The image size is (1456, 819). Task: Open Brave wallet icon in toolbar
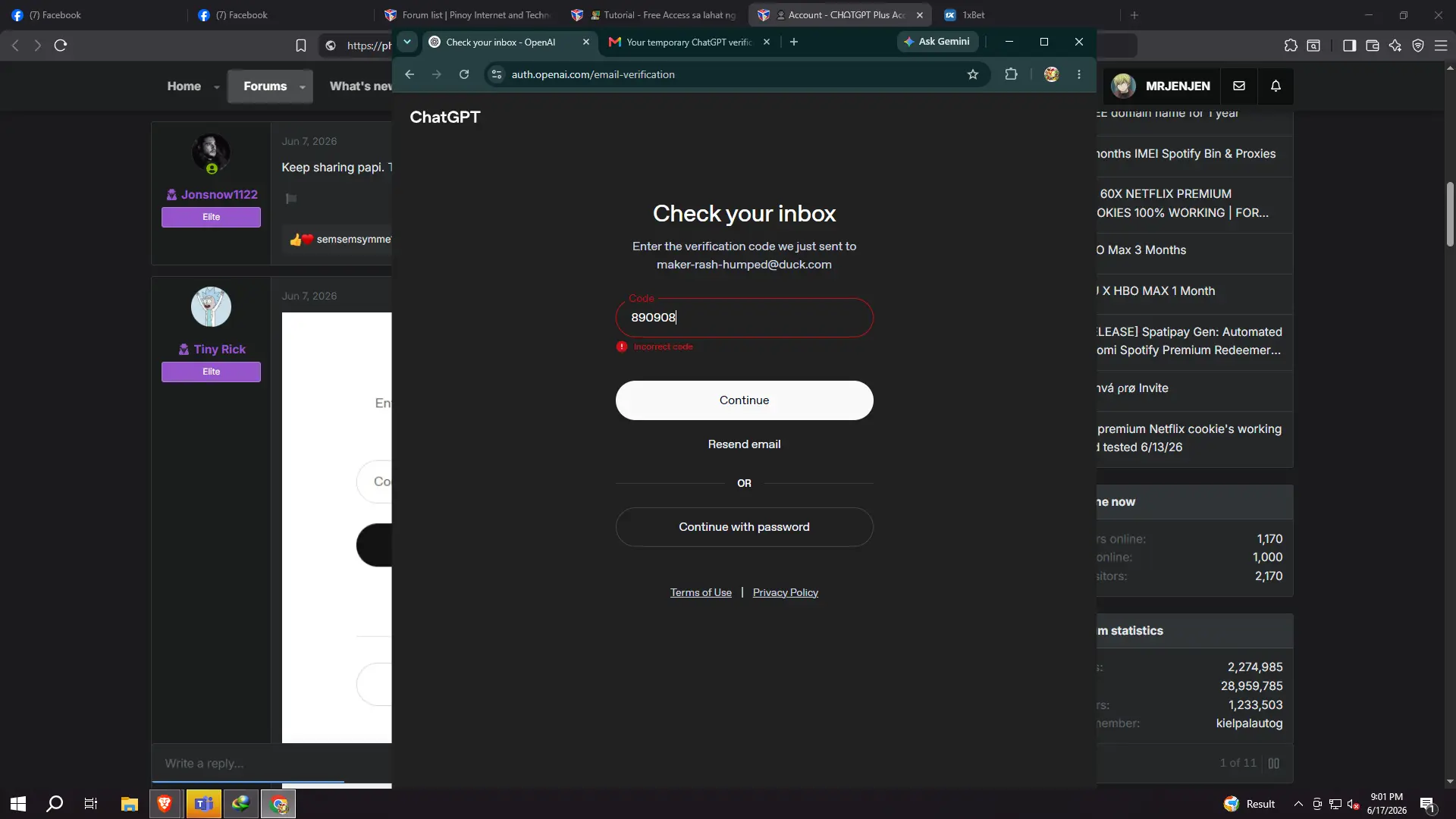tap(1372, 45)
